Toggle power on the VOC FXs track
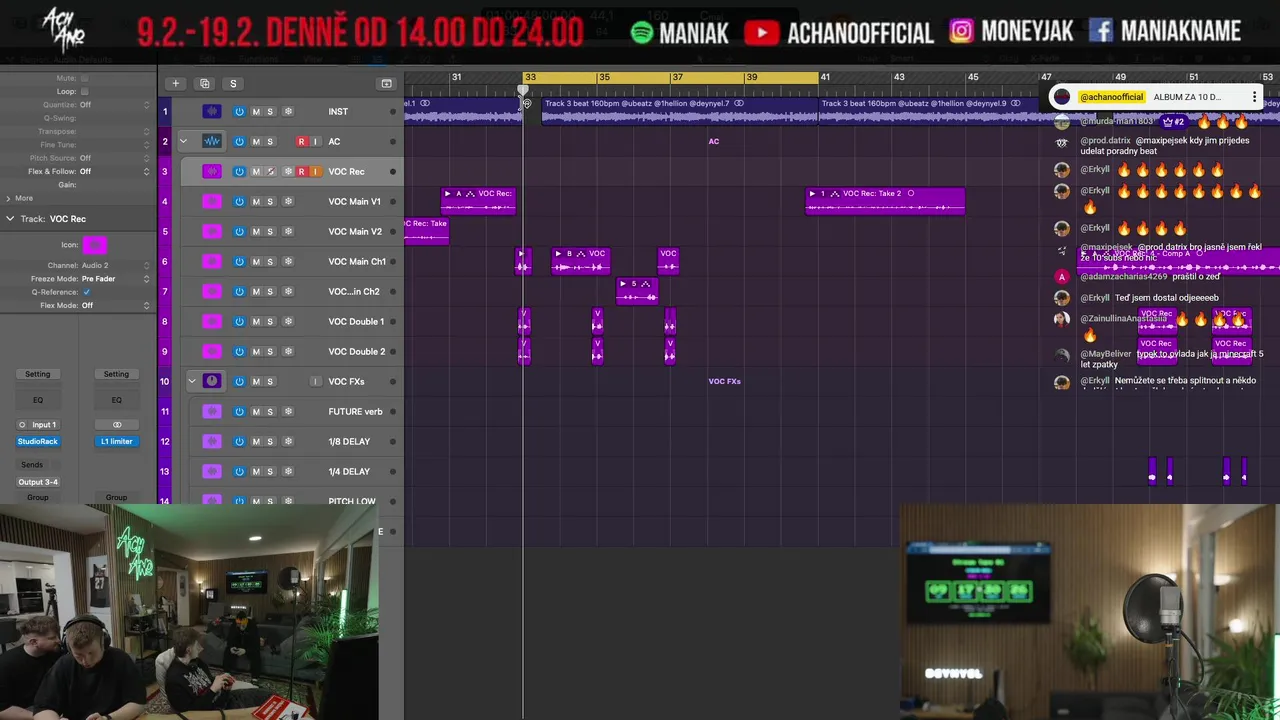This screenshot has height=720, width=1280. (239, 381)
